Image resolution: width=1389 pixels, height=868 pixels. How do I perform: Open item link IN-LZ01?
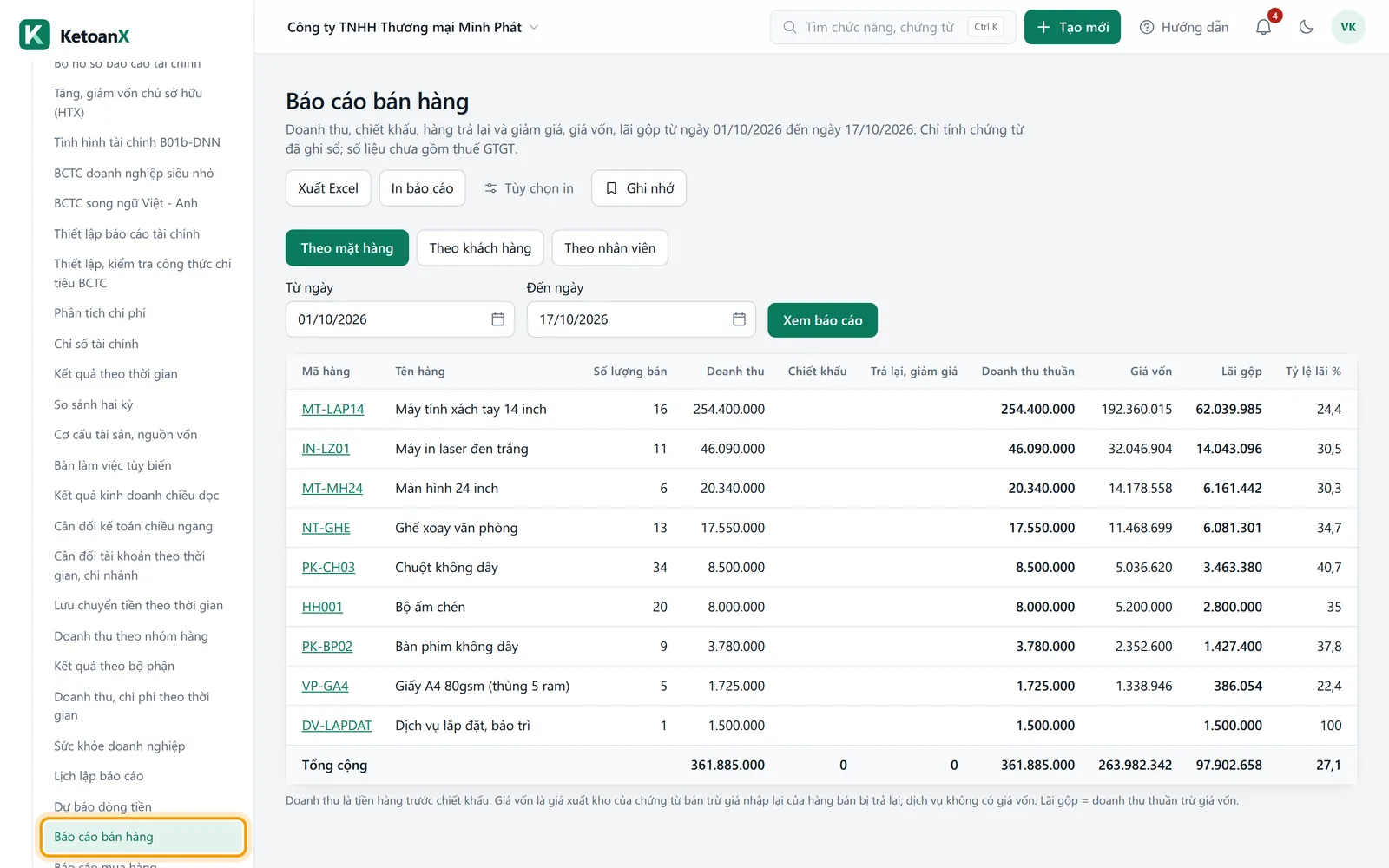326,449
